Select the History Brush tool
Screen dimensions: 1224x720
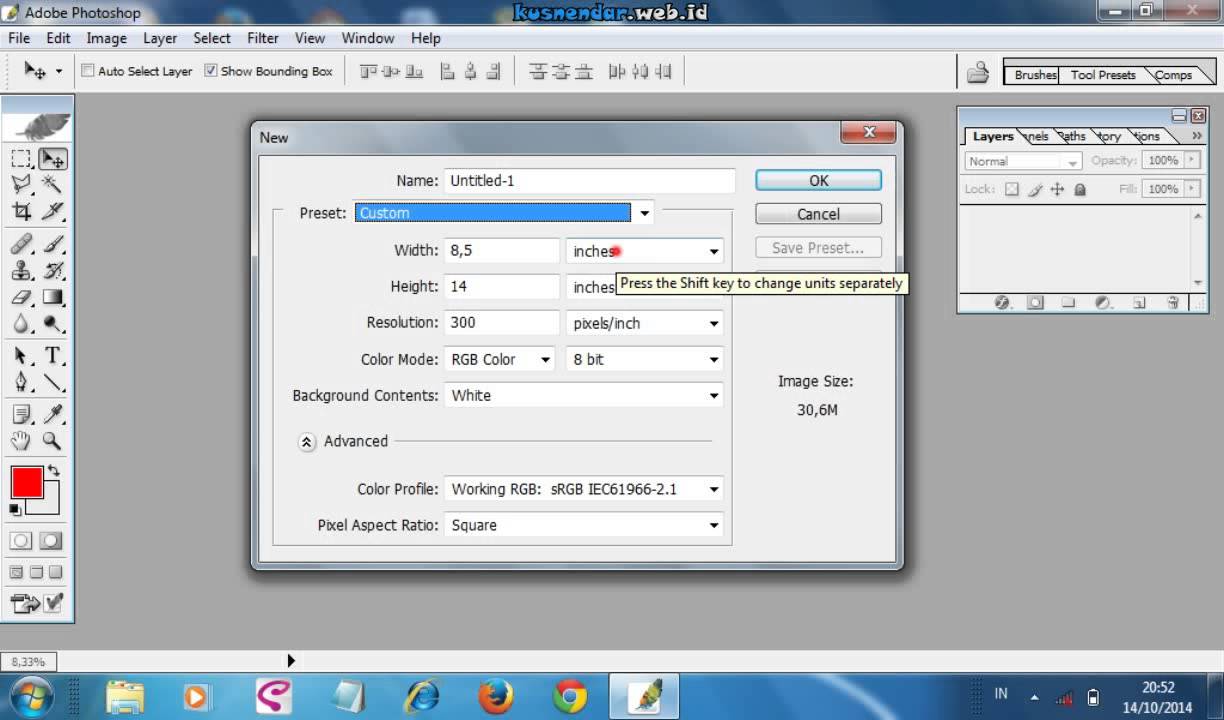pyautogui.click(x=53, y=271)
